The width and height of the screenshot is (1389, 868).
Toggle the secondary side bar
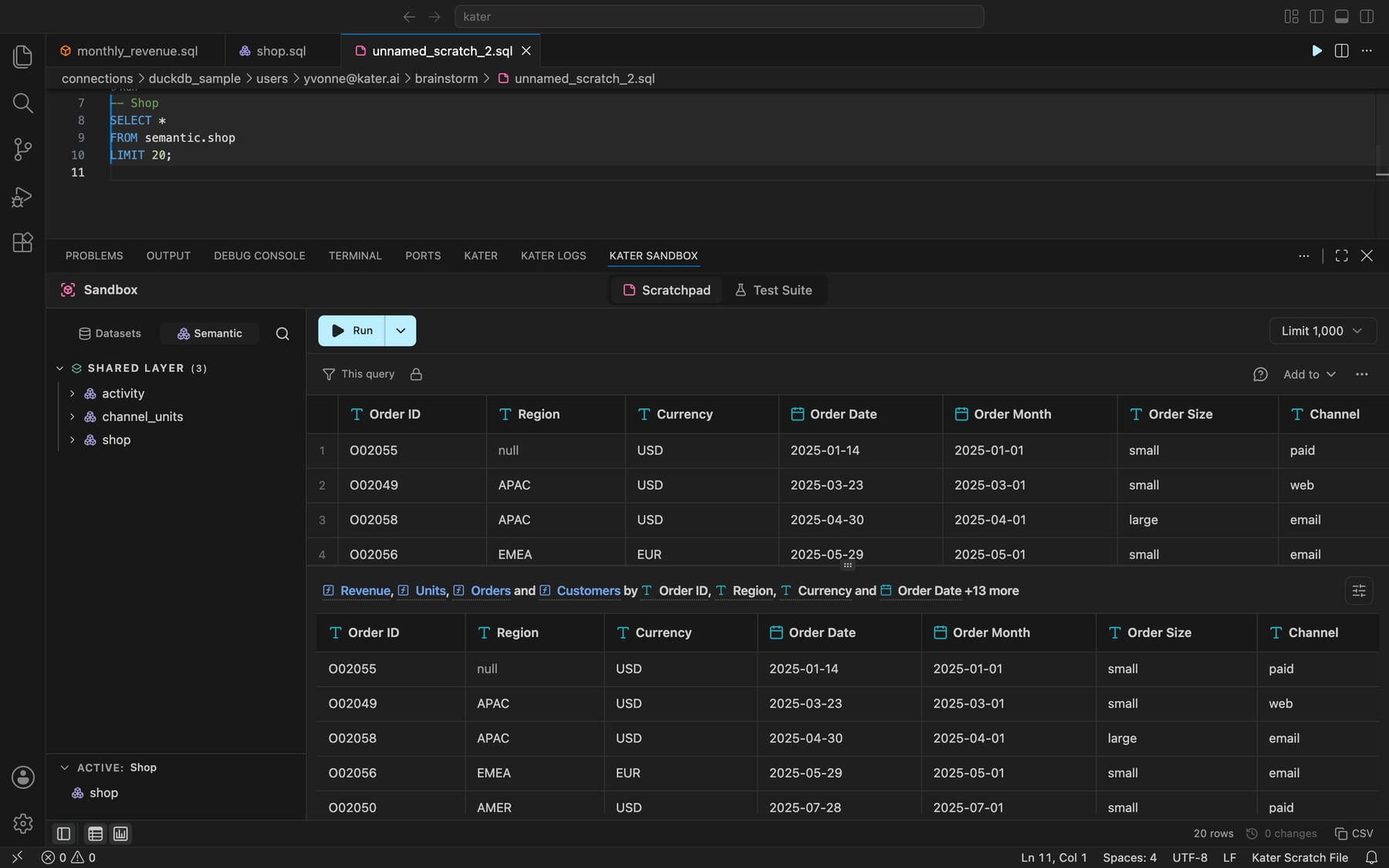pyautogui.click(x=1367, y=16)
